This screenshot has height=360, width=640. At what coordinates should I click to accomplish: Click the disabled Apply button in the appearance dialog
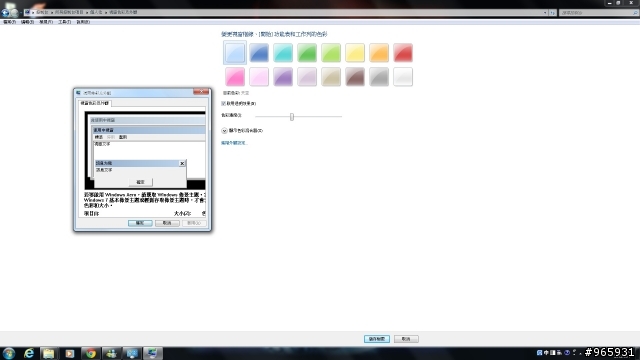(x=194, y=223)
